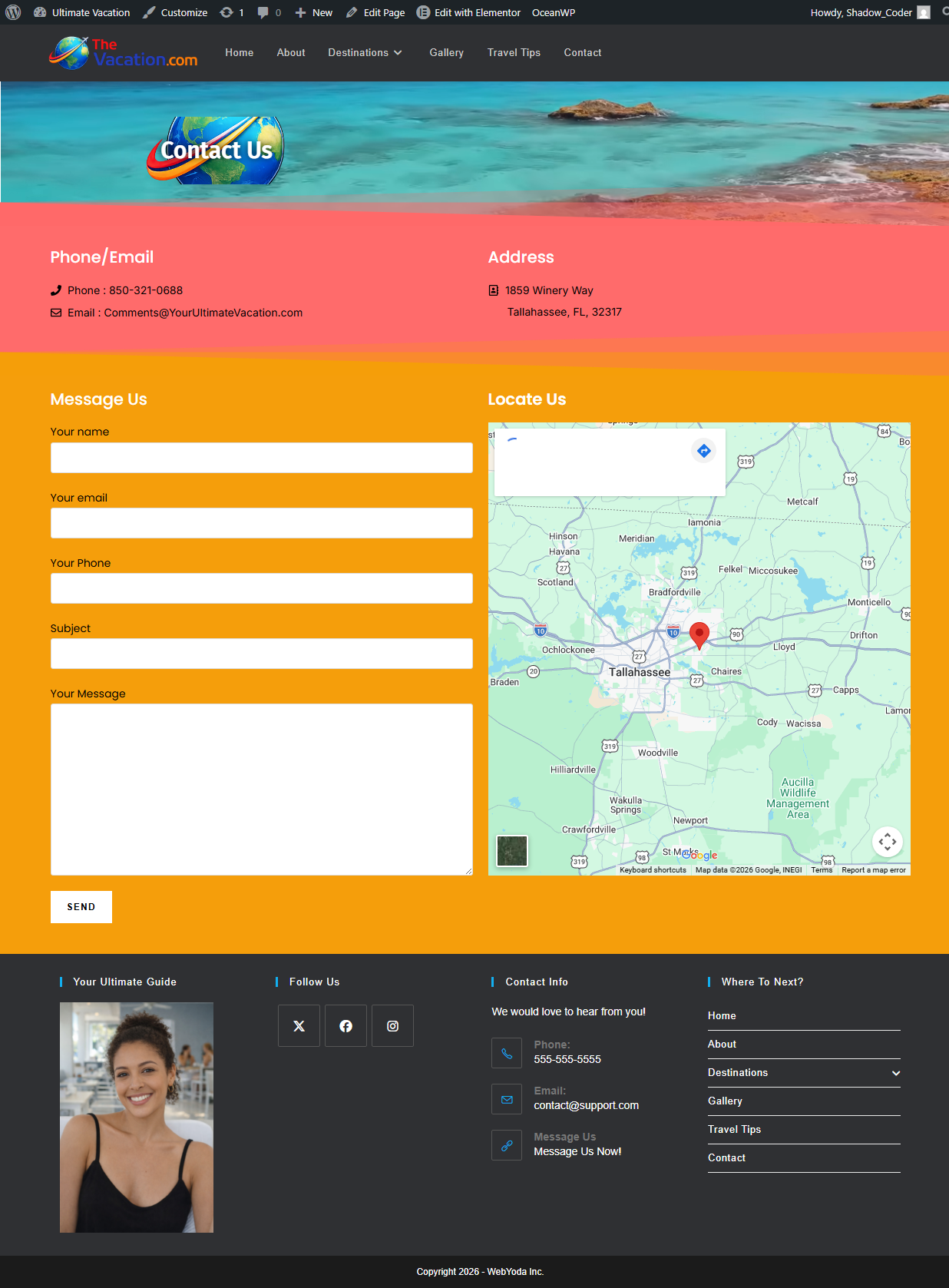This screenshot has width=949, height=1288.
Task: Click the red map location pin
Action: 699,635
